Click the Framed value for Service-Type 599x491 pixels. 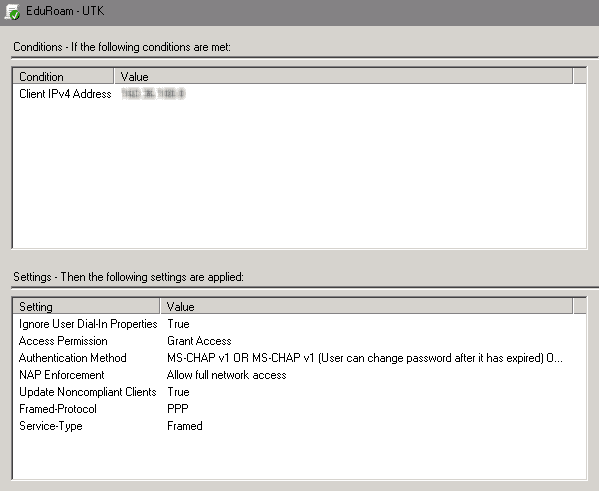tap(185, 426)
